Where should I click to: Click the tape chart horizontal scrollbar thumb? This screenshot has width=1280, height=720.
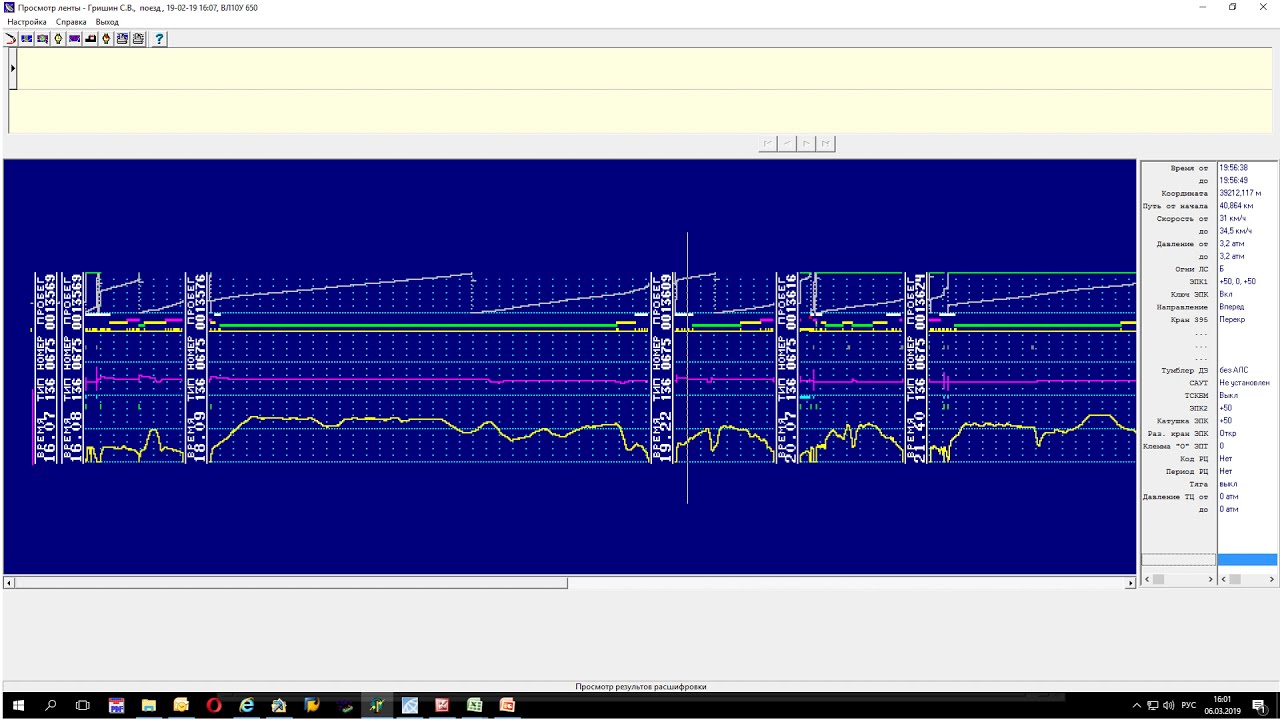pyautogui.click(x=291, y=583)
